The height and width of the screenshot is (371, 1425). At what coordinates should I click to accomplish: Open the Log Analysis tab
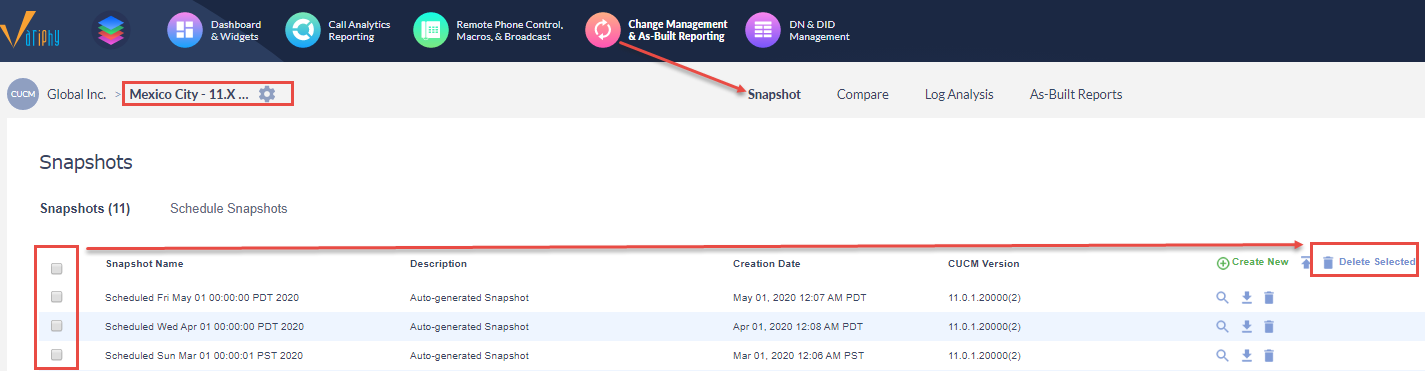coord(959,94)
